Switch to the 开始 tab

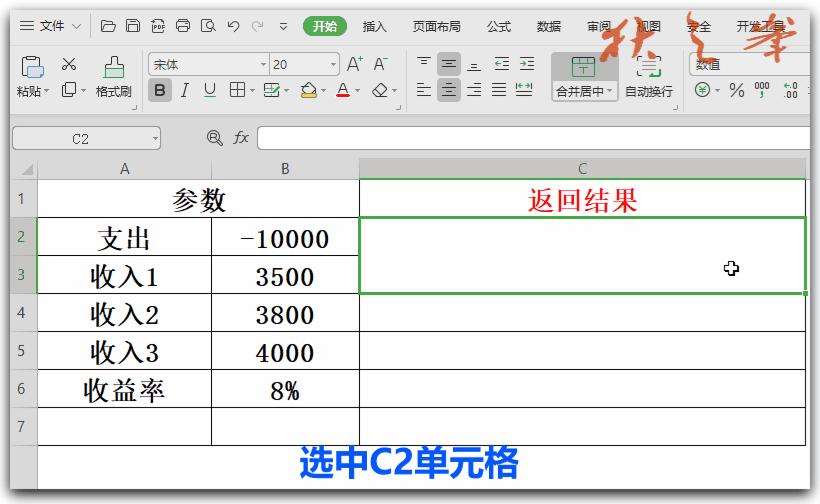coord(325,26)
